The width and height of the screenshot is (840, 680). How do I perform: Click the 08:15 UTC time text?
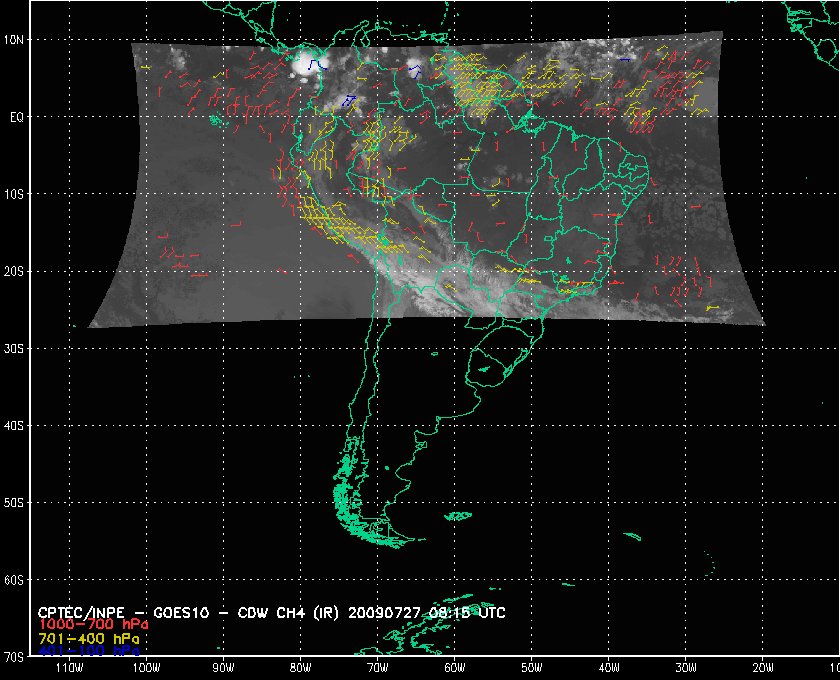[467, 613]
